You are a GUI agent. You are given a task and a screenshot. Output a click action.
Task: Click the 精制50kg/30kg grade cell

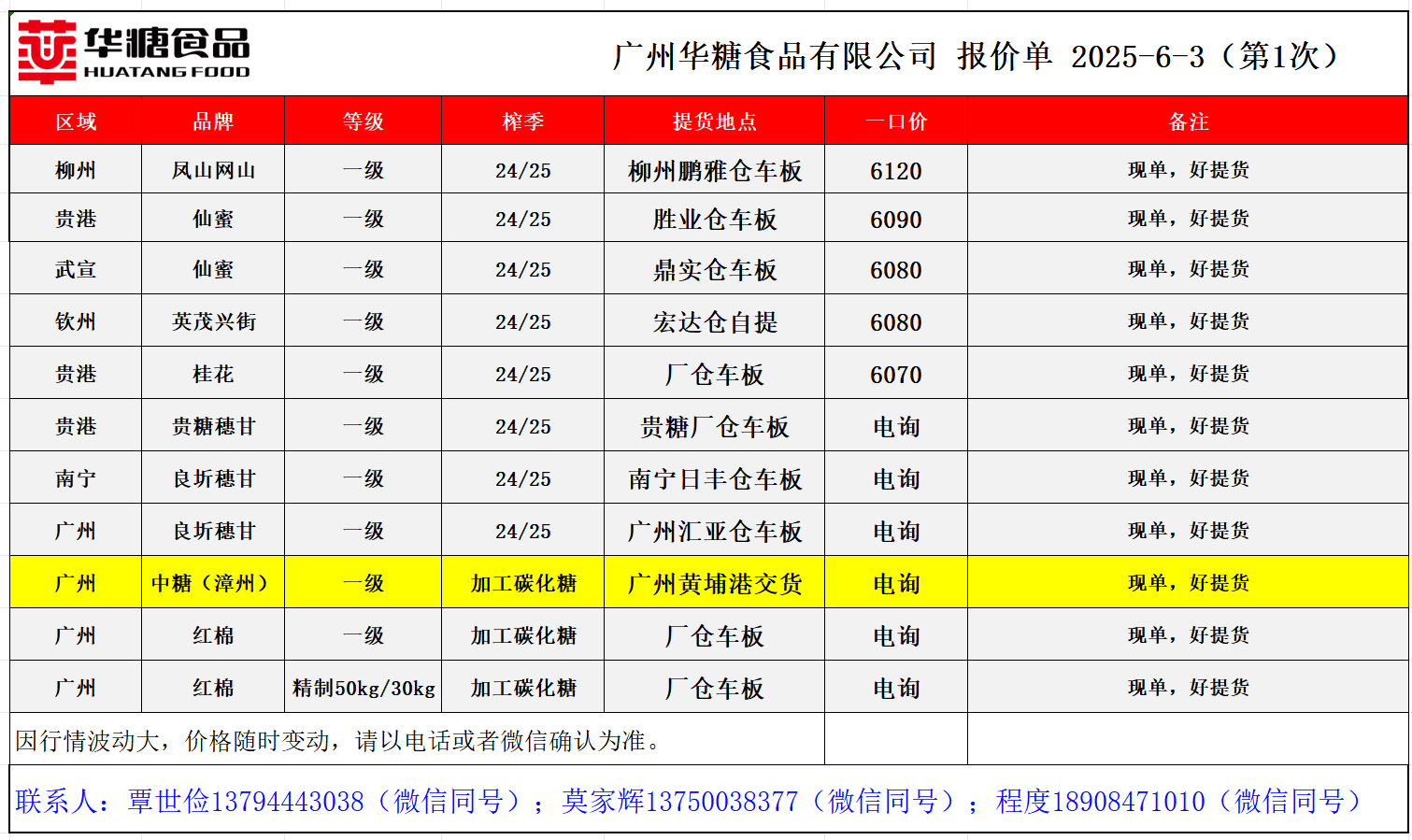click(x=363, y=689)
